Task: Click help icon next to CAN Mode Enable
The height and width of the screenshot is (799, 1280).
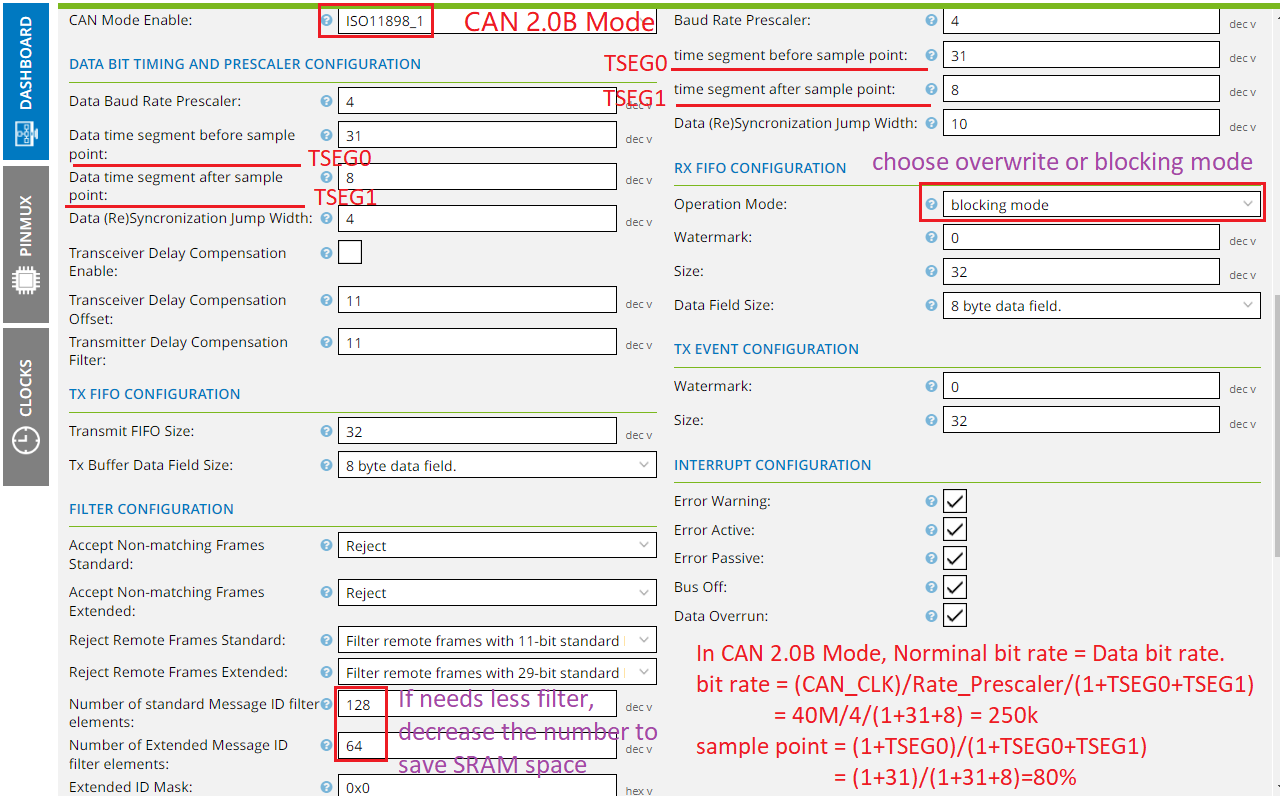Action: [x=326, y=20]
